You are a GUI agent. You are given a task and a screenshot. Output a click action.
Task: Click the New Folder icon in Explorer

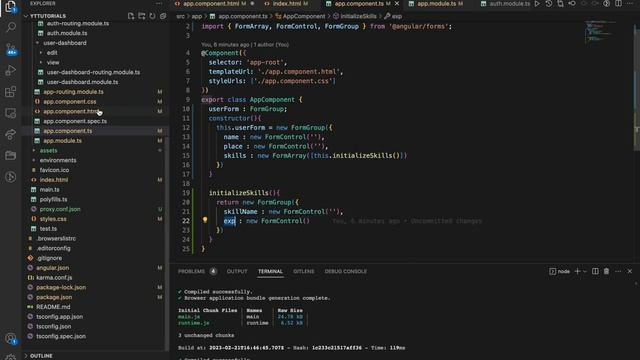(141, 16)
